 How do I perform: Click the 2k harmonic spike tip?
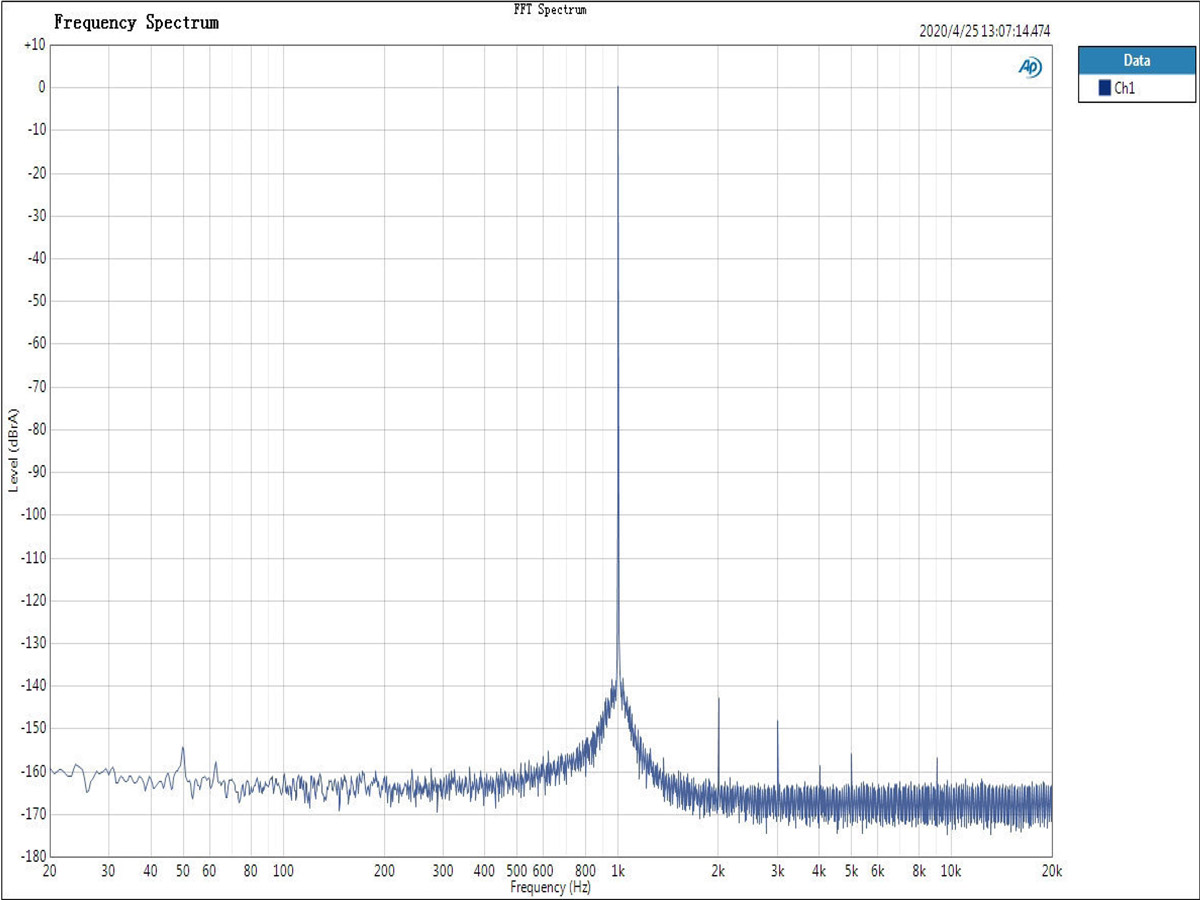point(718,699)
